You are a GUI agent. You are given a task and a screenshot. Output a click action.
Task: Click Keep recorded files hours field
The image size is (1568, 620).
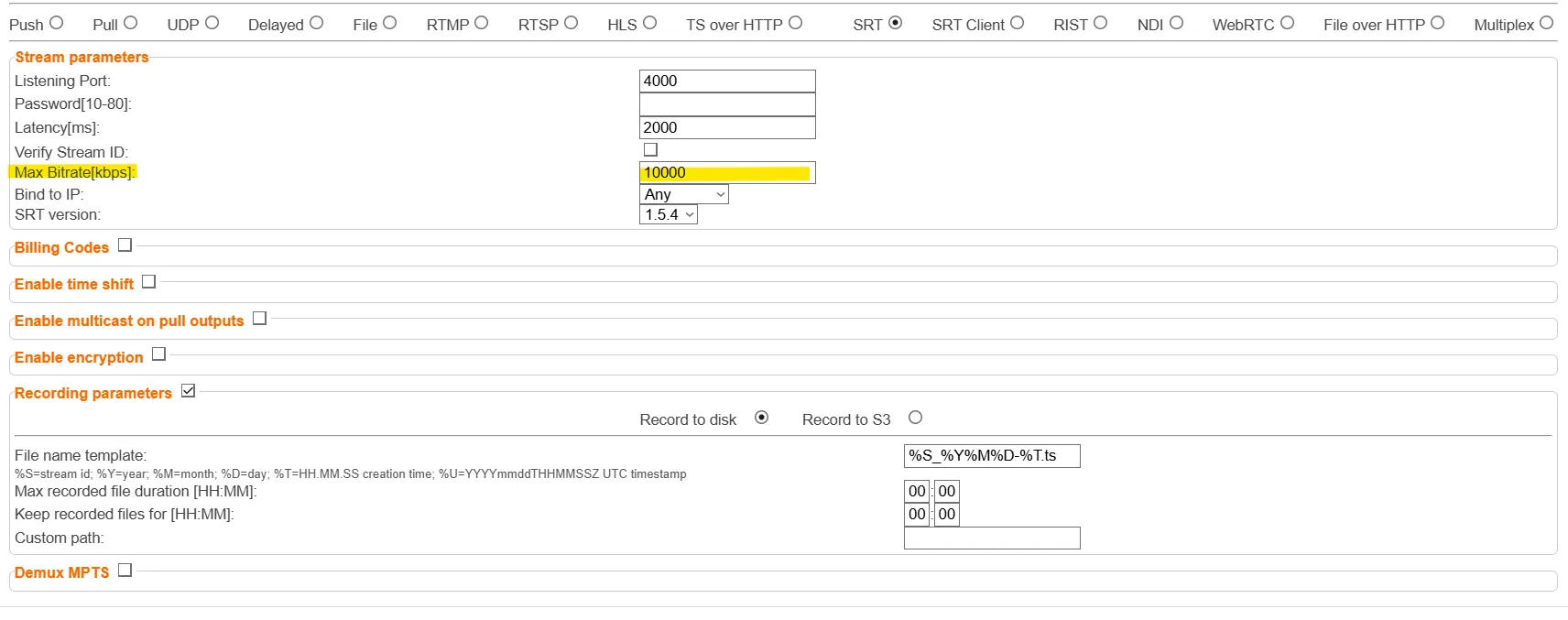917,515
